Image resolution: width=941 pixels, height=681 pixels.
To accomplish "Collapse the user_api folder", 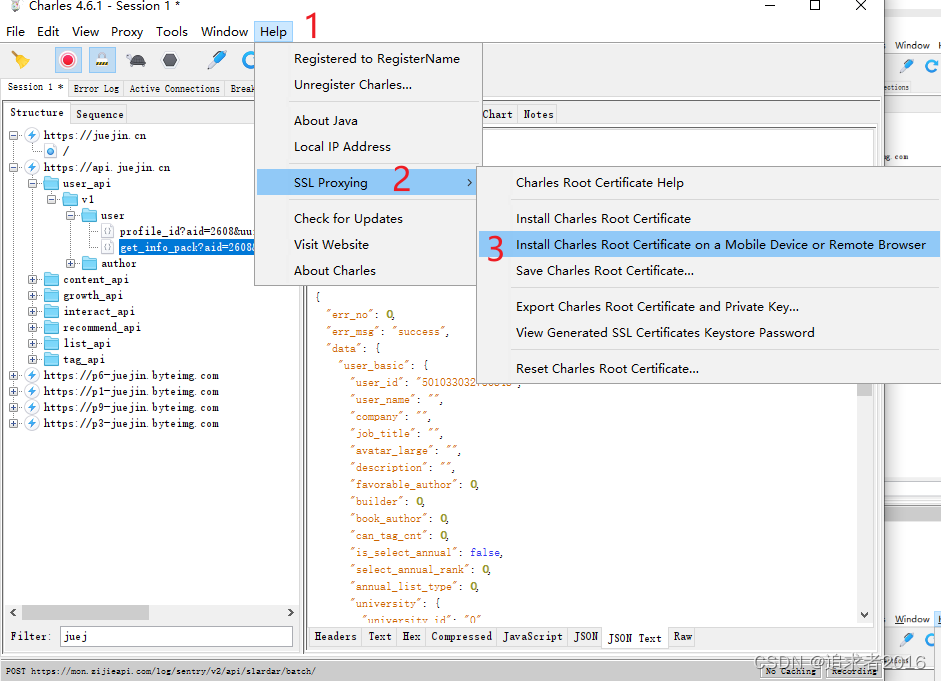I will [x=32, y=184].
